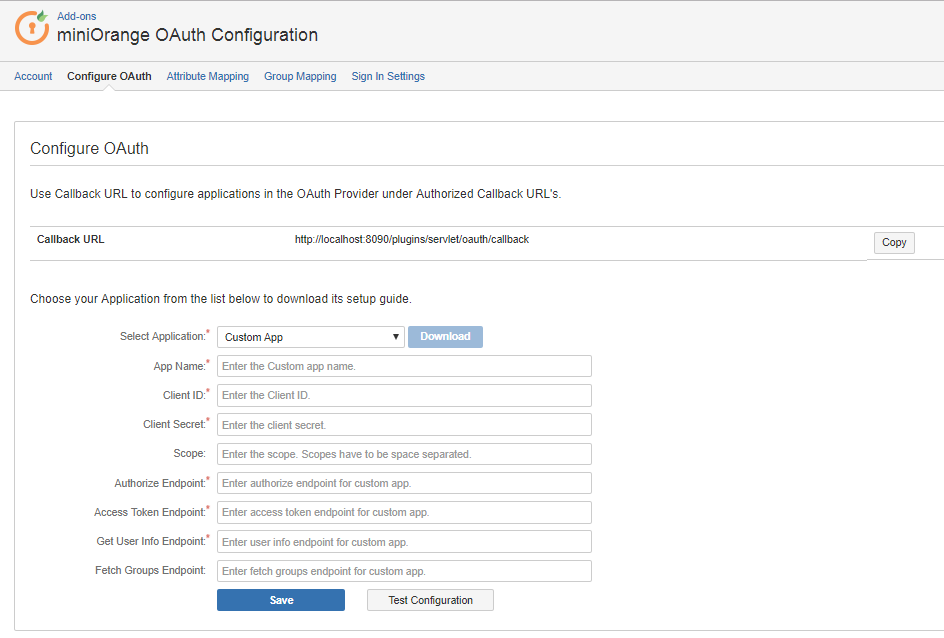Click the 'Select Application:' label
Image resolution: width=944 pixels, height=638 pixels.
(x=163, y=336)
